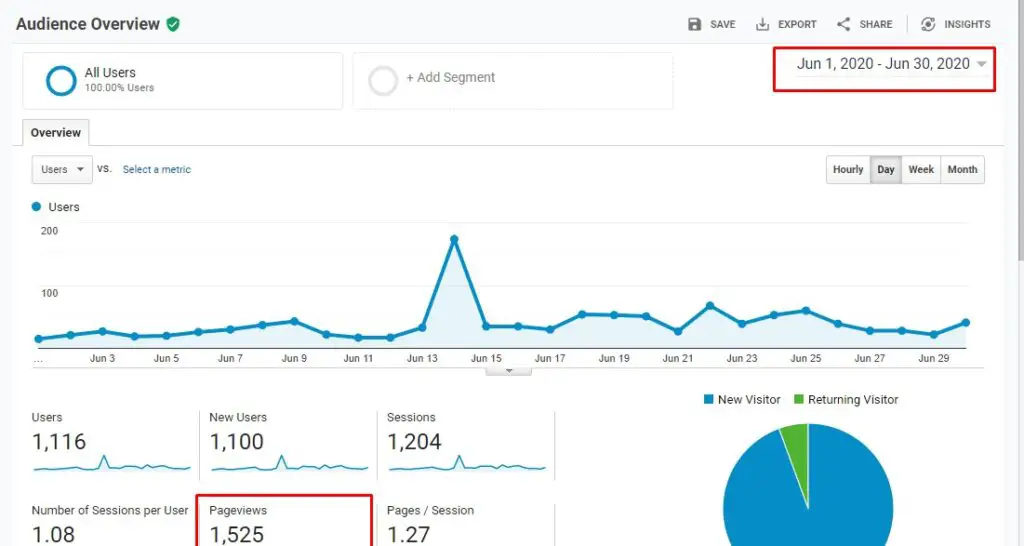
Task: Click the Share icon
Action: (x=844, y=24)
